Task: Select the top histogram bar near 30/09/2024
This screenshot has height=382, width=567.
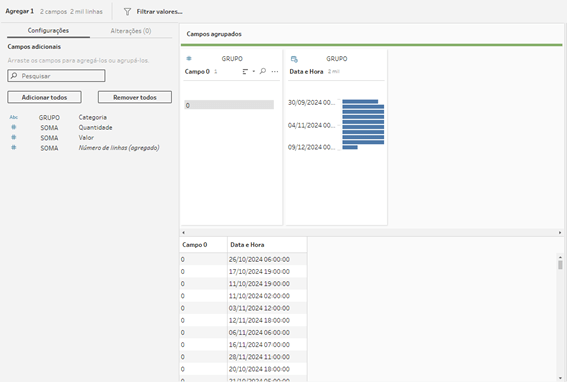Action: [x=360, y=102]
